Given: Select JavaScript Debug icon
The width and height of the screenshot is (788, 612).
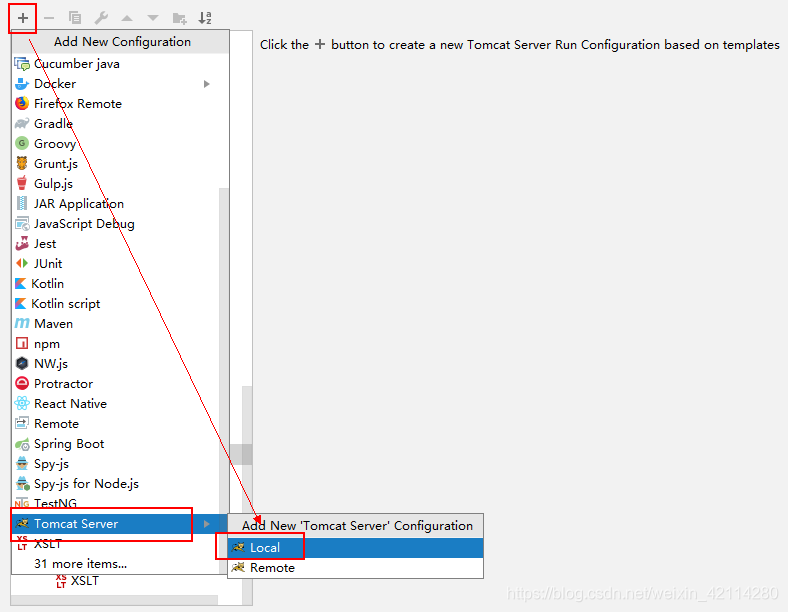Looking at the screenshot, I should pyautogui.click(x=22, y=224).
